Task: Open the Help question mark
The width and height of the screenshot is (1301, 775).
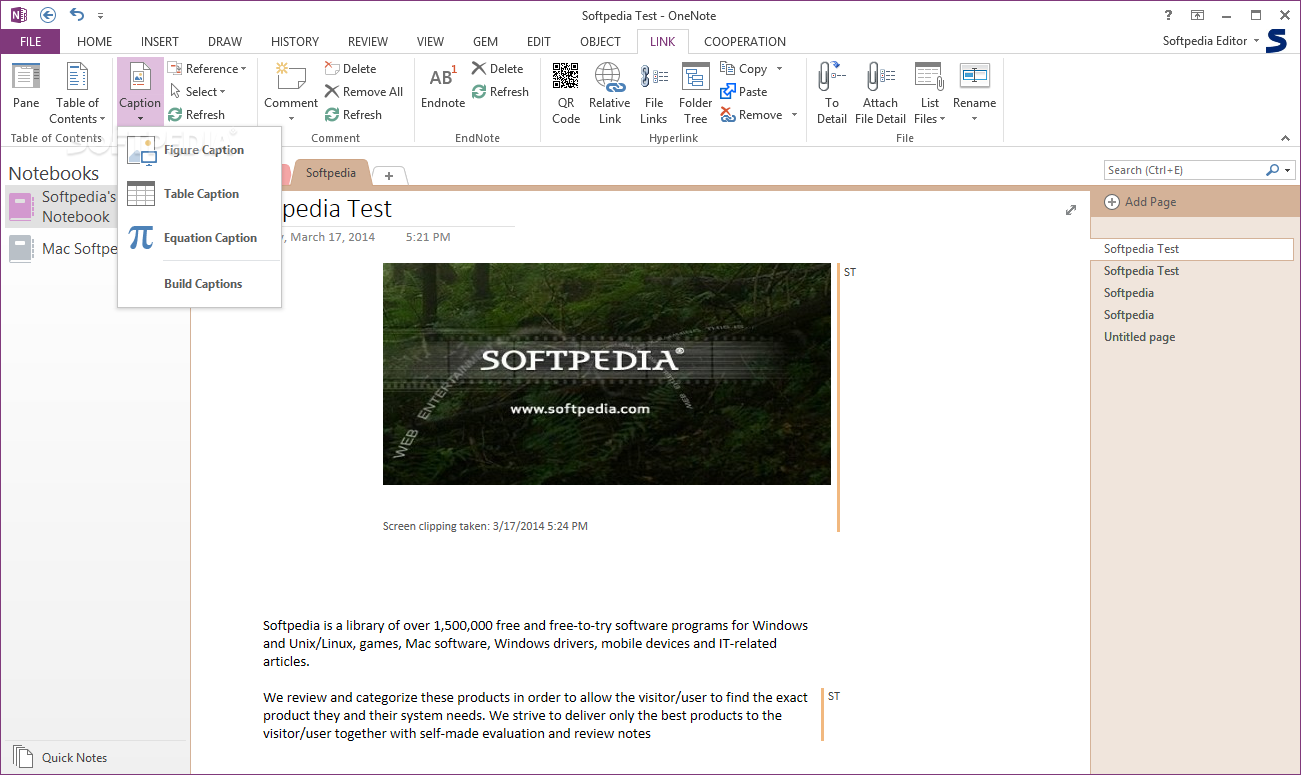Action: tap(1168, 15)
